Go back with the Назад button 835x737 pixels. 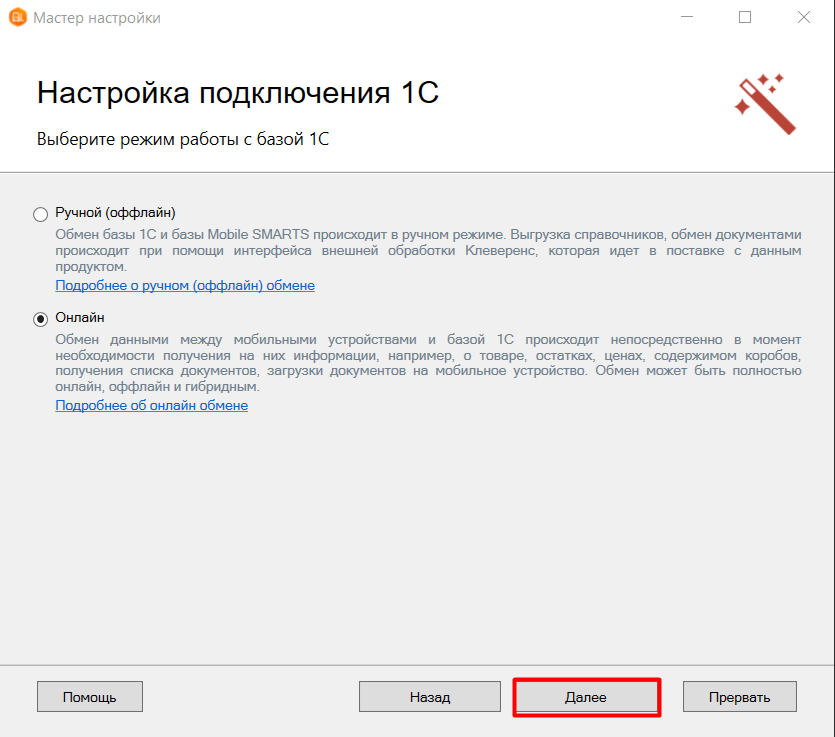pyautogui.click(x=430, y=697)
